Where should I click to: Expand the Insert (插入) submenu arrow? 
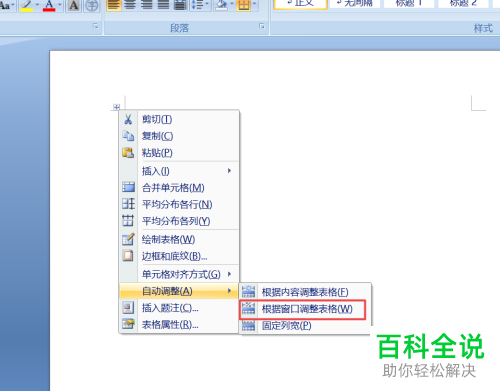(x=229, y=171)
